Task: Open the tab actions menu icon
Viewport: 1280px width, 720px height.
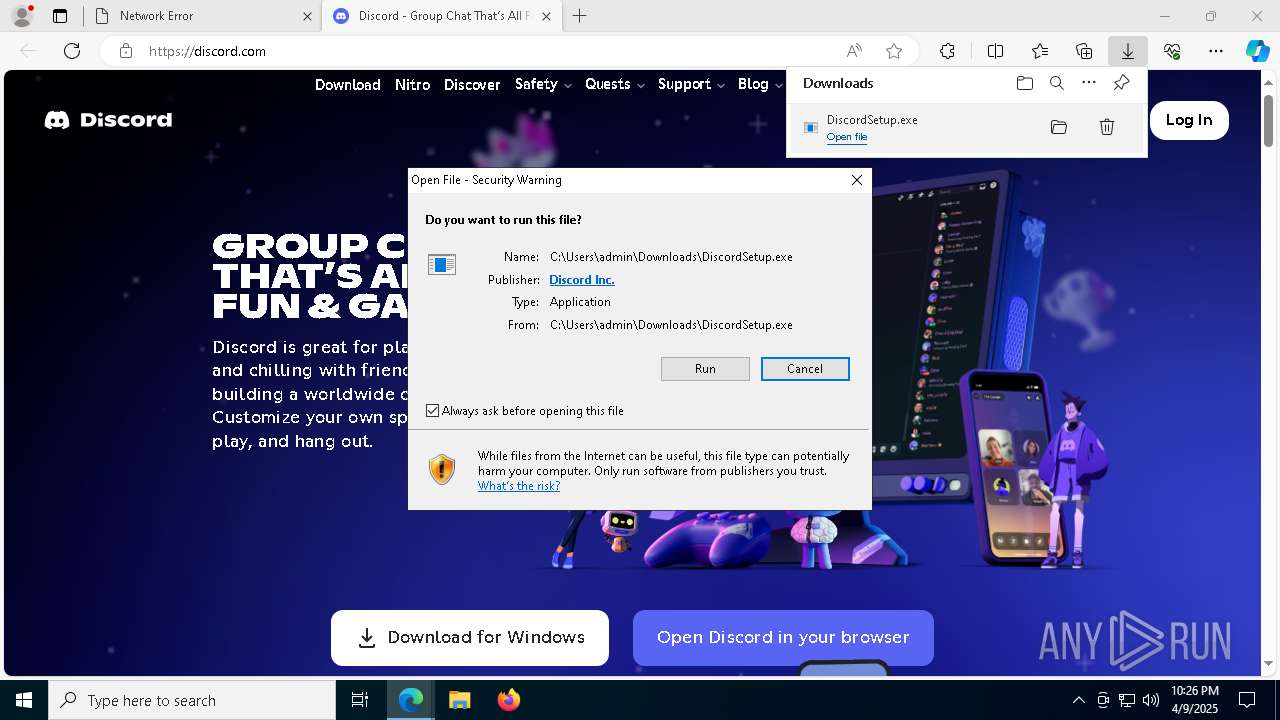Action: [60, 16]
